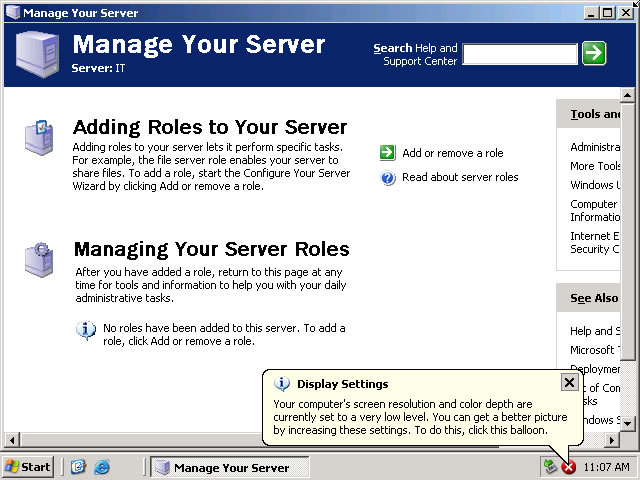640x480 pixels.
Task: Click the Managing Your Server Roles heading
Action: 211,249
